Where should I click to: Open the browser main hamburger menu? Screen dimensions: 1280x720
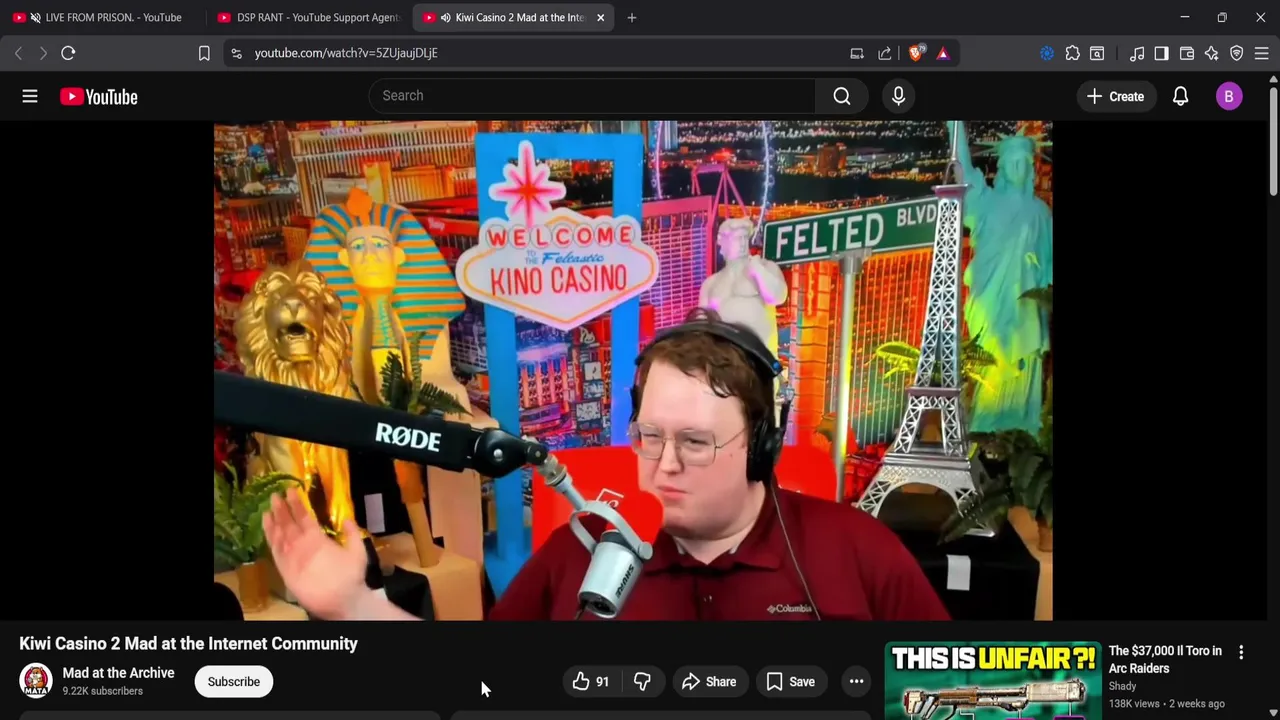(1262, 53)
